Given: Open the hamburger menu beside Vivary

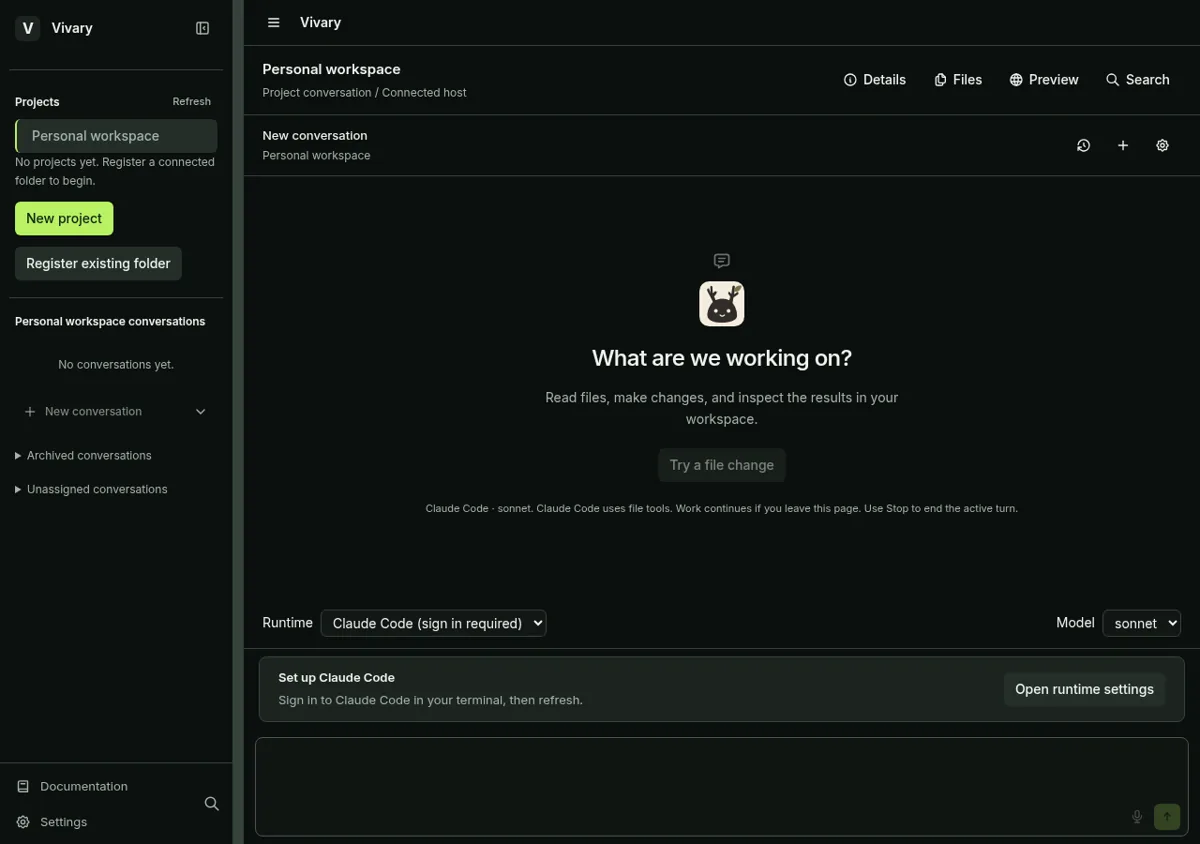Looking at the screenshot, I should [x=273, y=22].
